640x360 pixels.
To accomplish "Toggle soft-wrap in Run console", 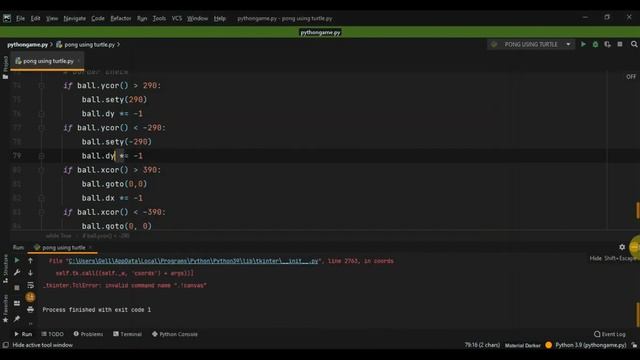I will 30,285.
